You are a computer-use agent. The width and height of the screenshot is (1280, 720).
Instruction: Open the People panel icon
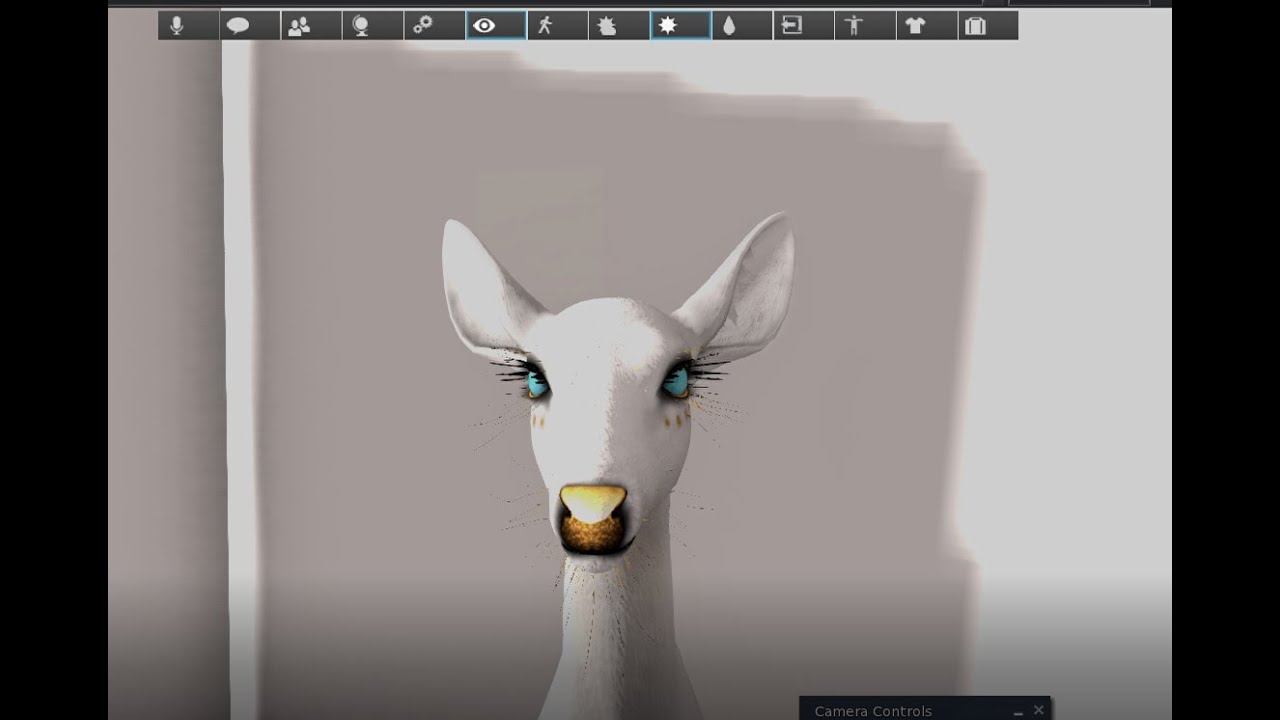[x=311, y=26]
